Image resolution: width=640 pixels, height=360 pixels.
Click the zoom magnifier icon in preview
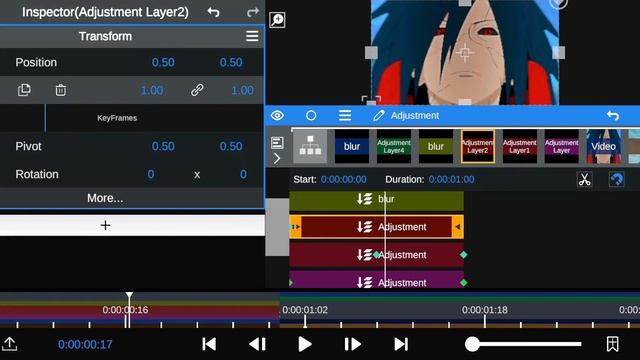click(277, 20)
